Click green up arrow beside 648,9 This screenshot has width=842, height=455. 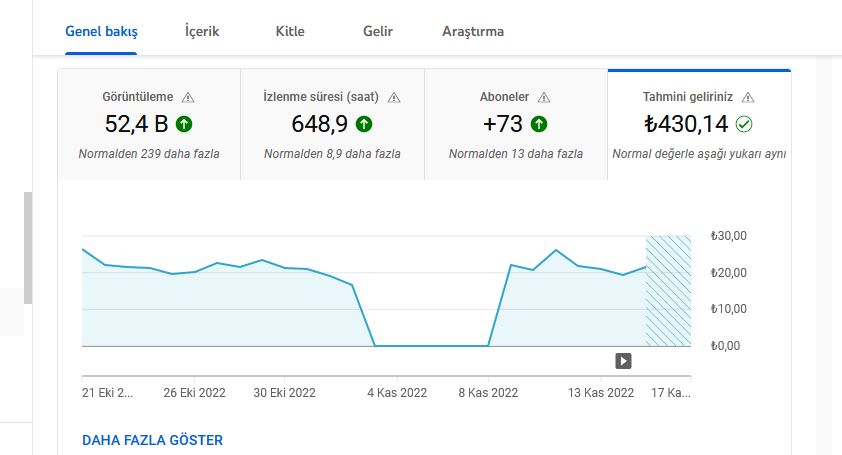tap(364, 124)
